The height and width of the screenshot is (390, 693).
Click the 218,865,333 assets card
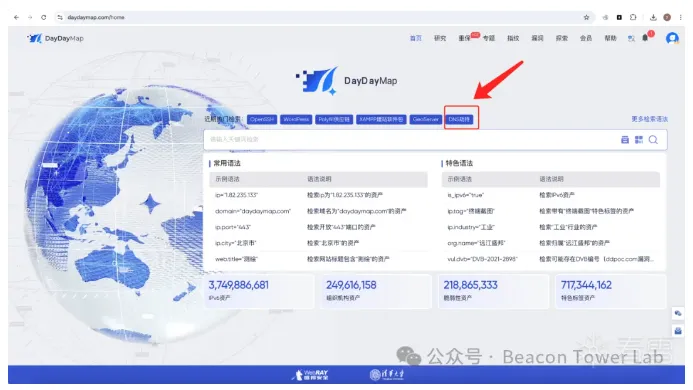tap(494, 291)
